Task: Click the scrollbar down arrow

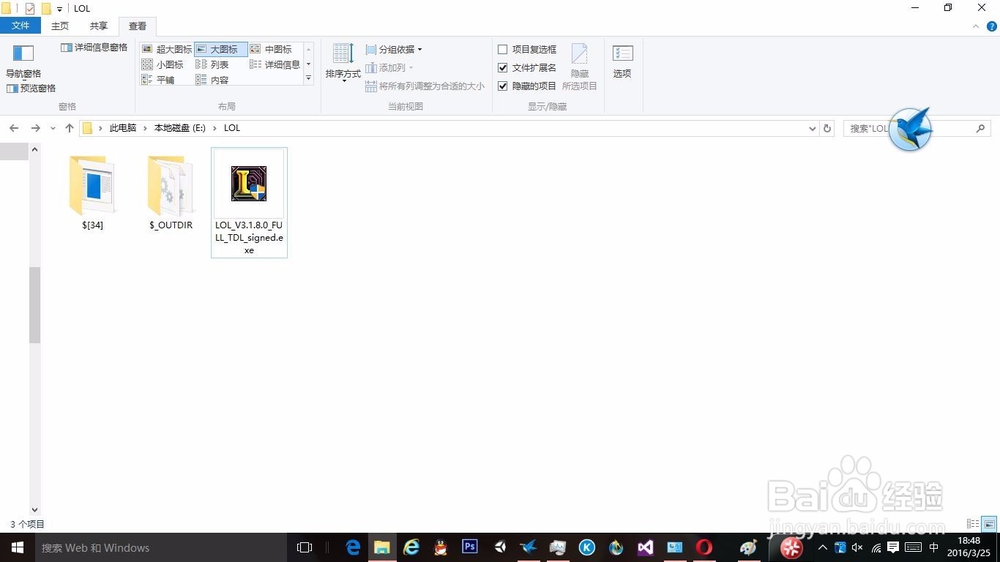Action: tap(34, 510)
